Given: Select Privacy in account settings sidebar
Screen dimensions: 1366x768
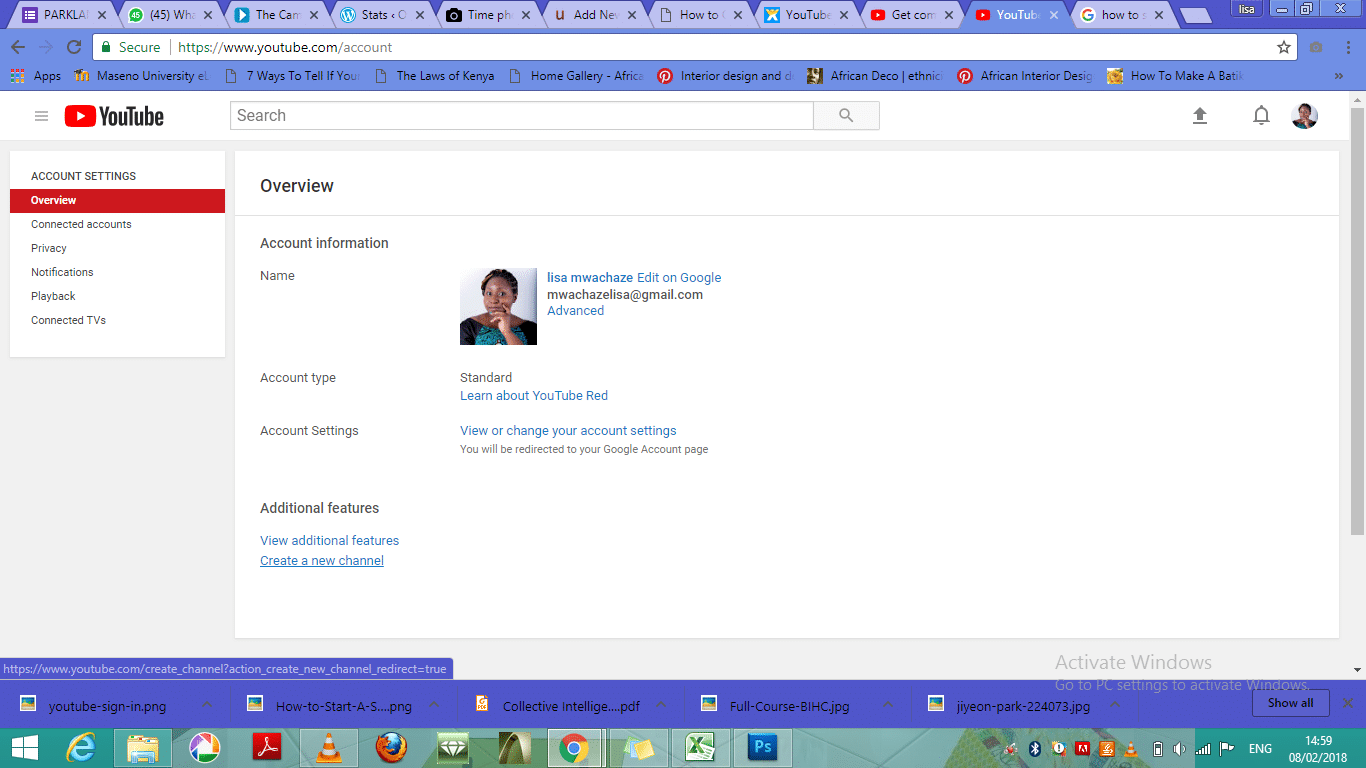Looking at the screenshot, I should (x=49, y=248).
